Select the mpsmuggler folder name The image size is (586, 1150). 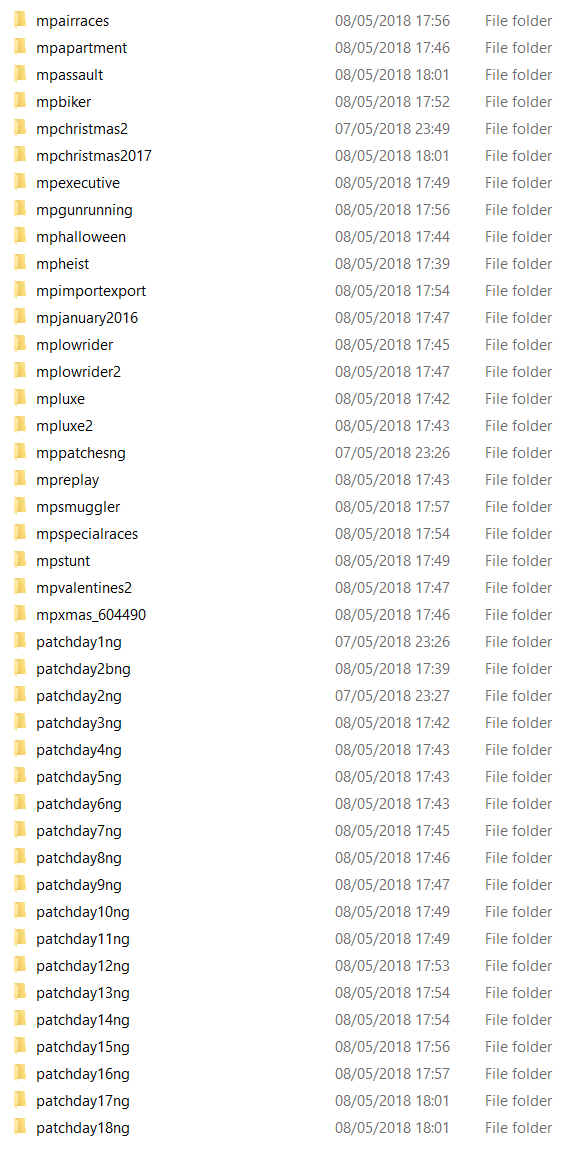point(78,507)
